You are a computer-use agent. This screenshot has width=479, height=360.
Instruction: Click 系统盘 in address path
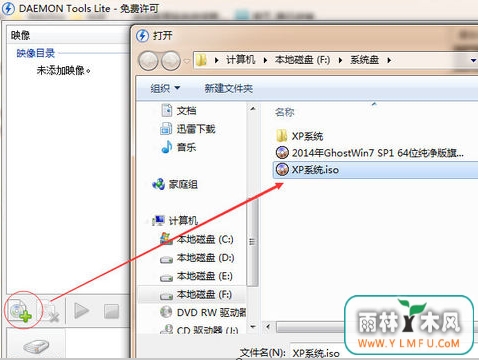tap(364, 60)
